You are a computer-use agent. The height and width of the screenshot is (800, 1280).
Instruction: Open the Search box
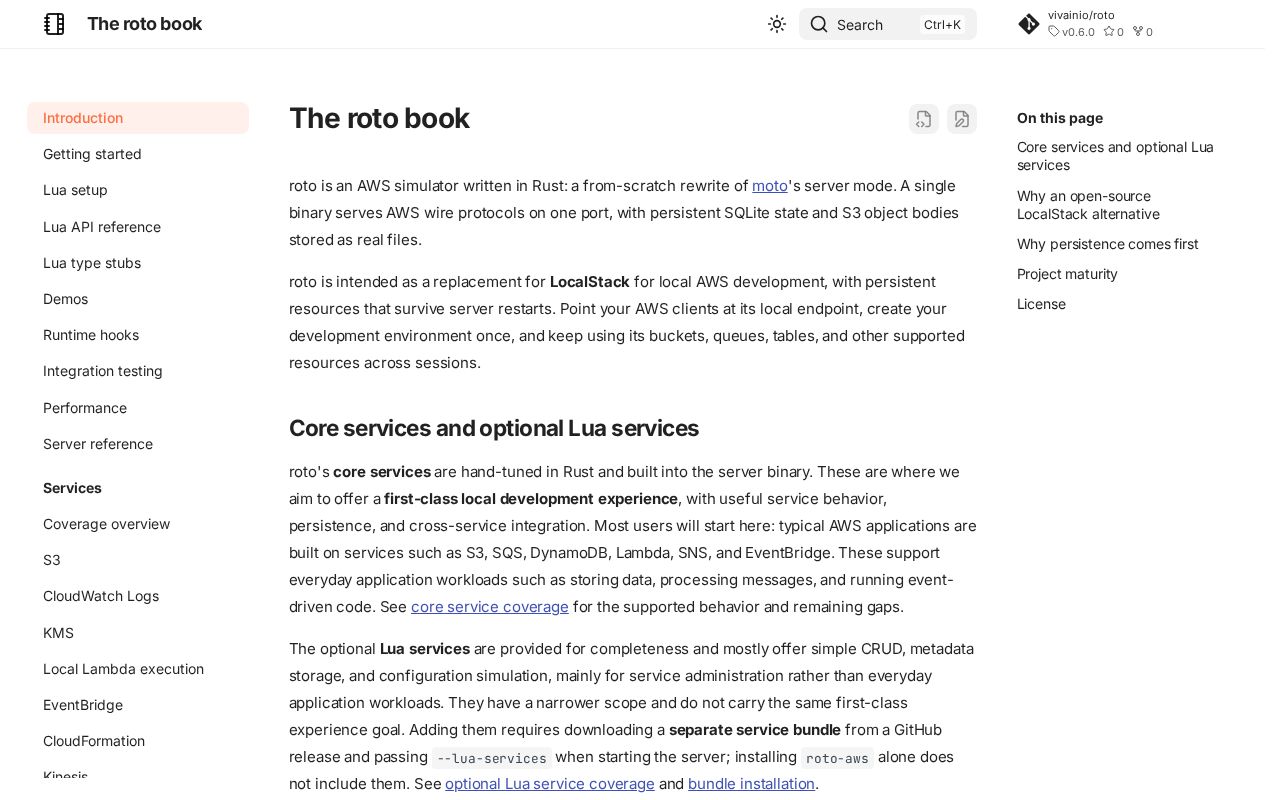[888, 24]
